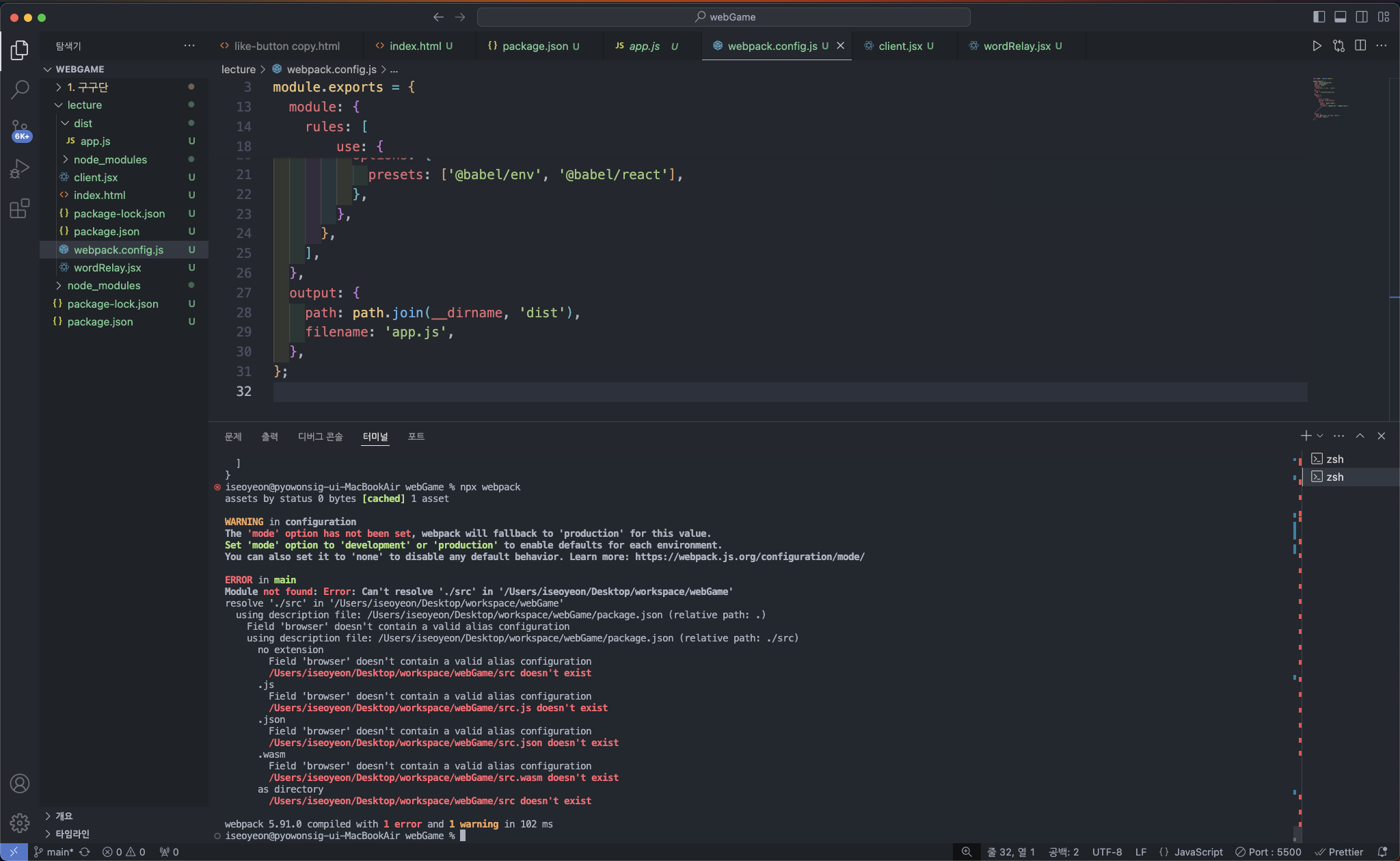1400x861 pixels.
Task: Click the webGame command center search field
Action: point(723,17)
